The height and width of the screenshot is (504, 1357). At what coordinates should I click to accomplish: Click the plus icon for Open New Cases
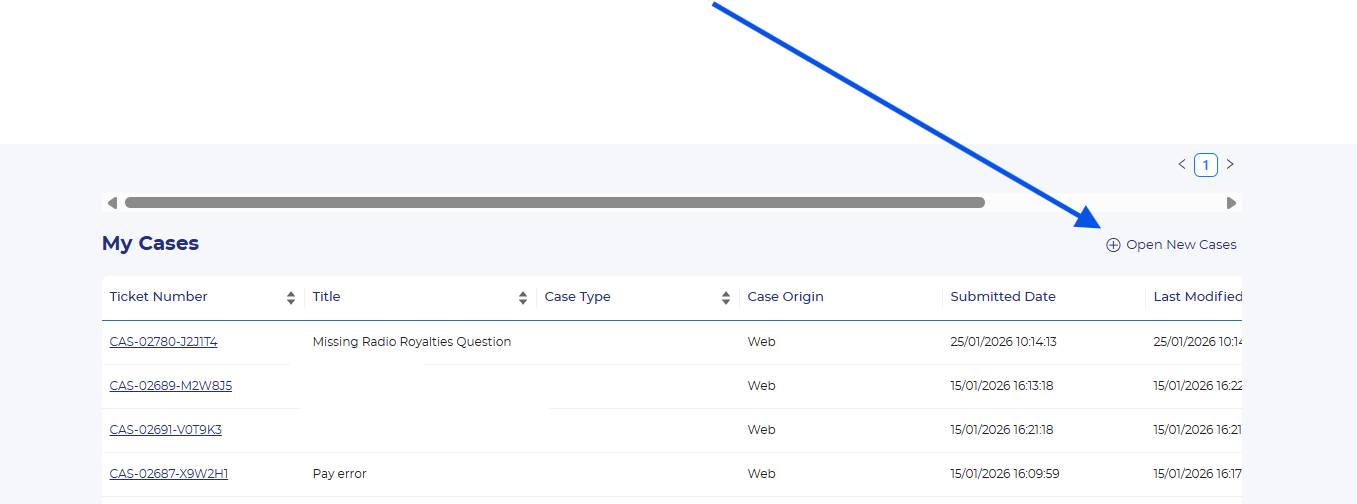click(1113, 245)
